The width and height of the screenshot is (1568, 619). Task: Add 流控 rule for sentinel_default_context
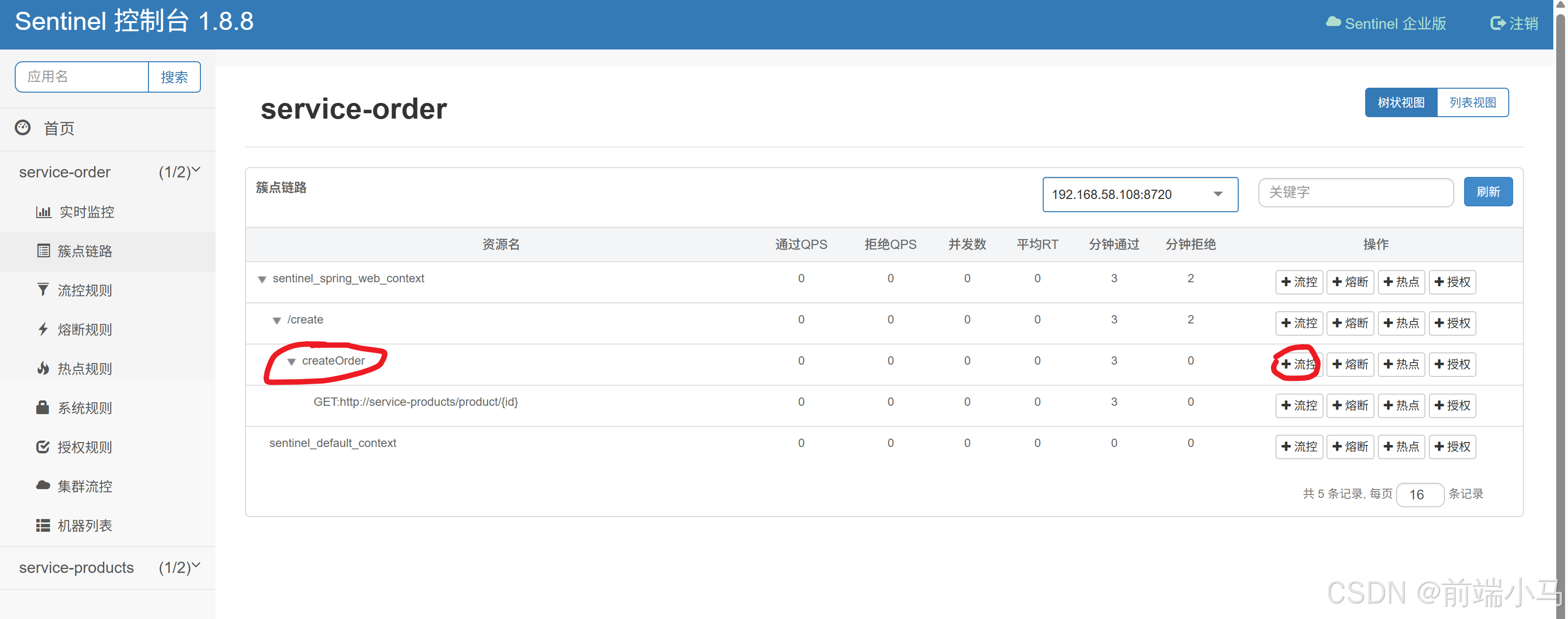[x=1299, y=447]
